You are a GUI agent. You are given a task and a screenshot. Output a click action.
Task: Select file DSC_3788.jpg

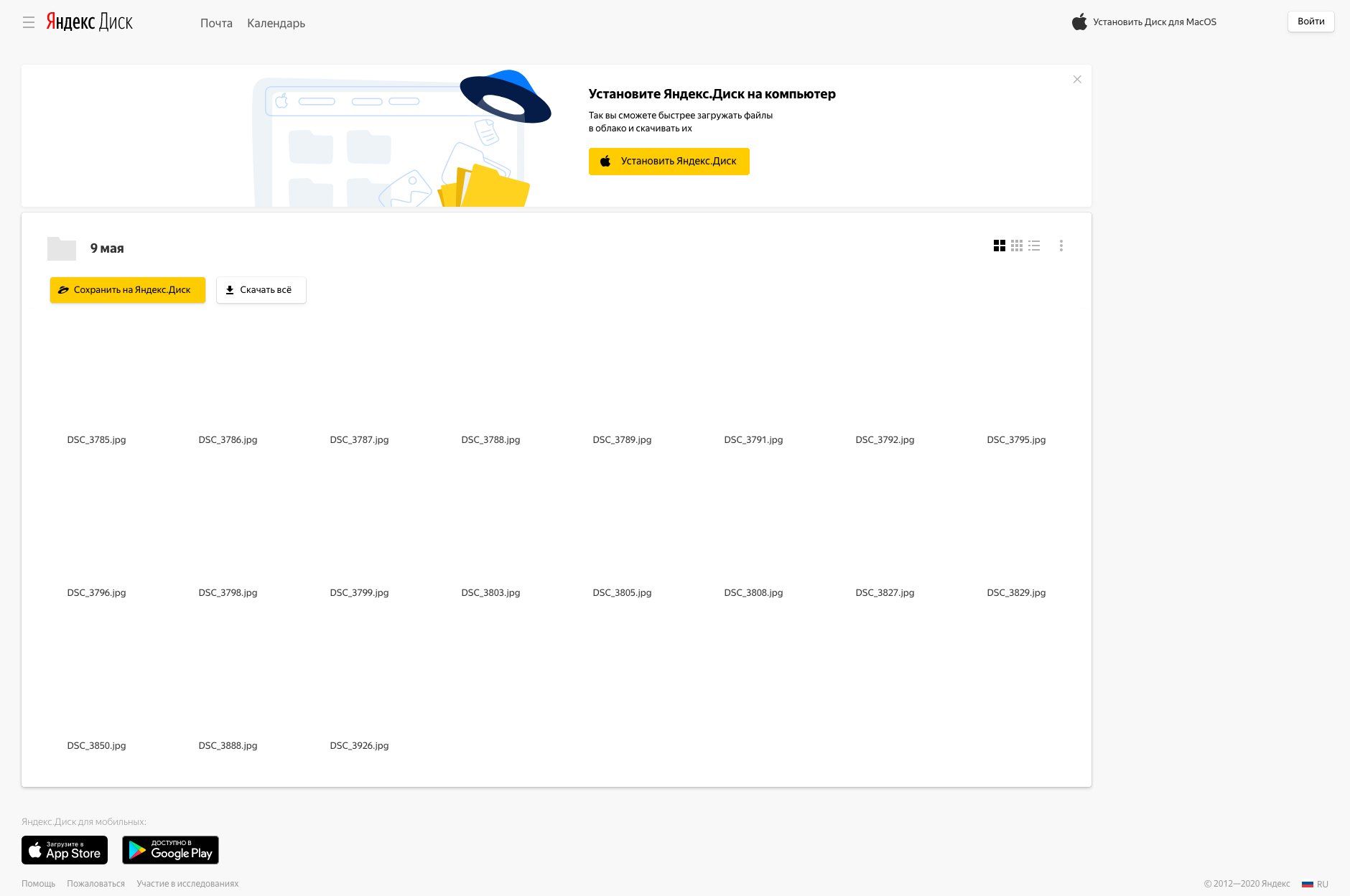click(x=490, y=439)
